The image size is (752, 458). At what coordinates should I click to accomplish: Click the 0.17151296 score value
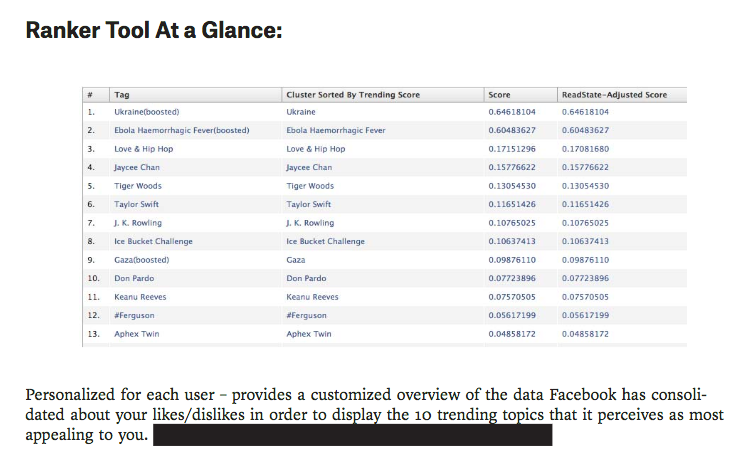coord(512,149)
